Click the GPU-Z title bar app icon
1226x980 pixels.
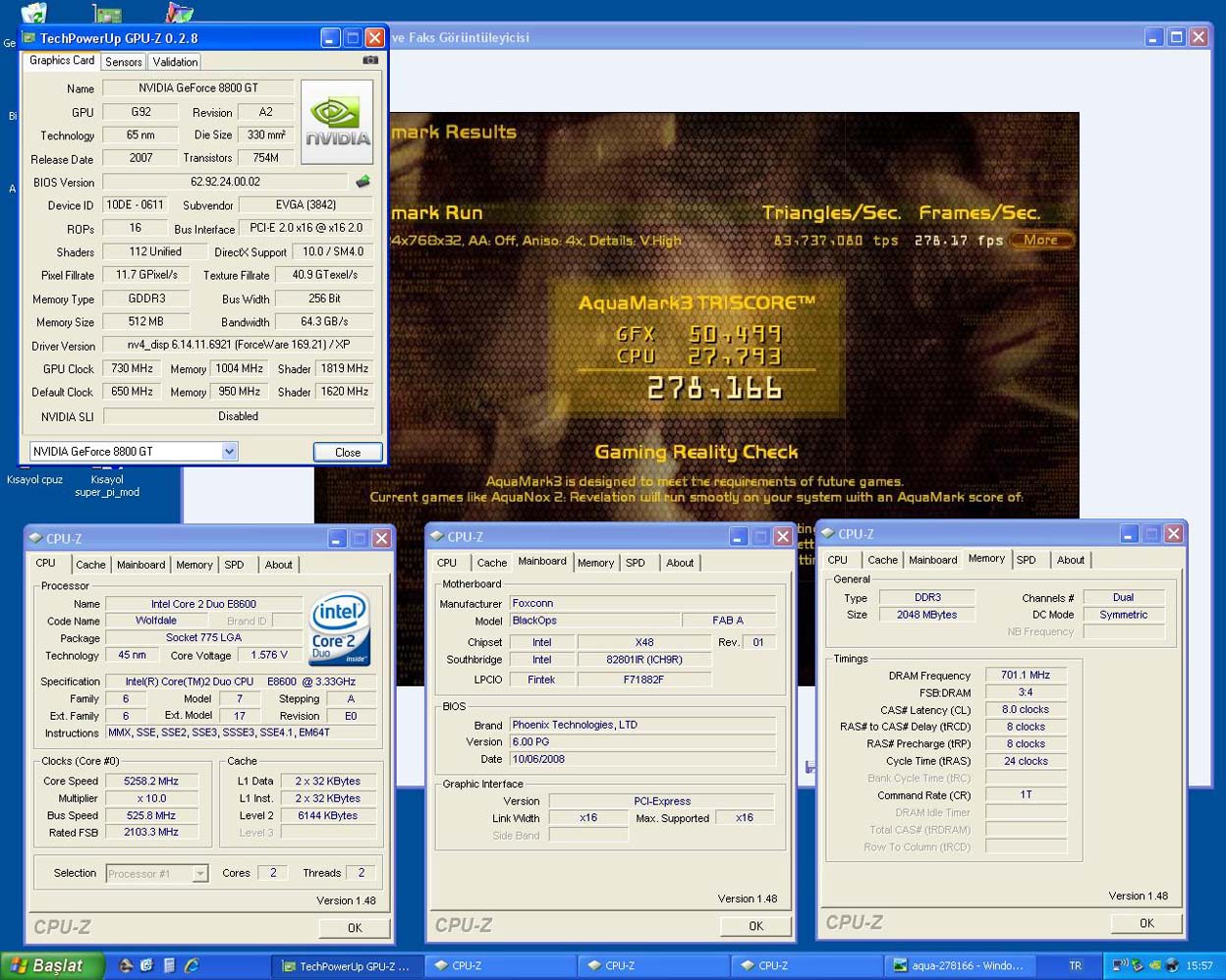[29, 38]
